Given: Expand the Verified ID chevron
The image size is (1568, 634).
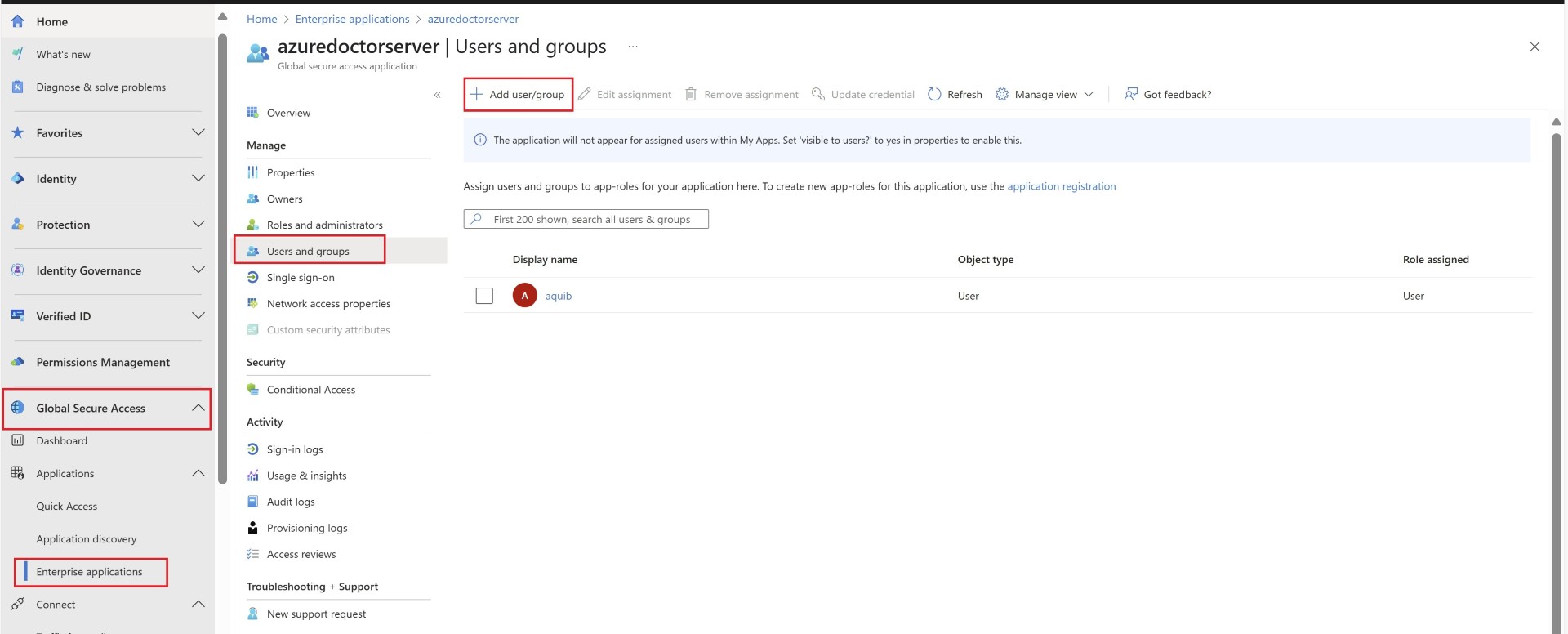Looking at the screenshot, I should [198, 315].
